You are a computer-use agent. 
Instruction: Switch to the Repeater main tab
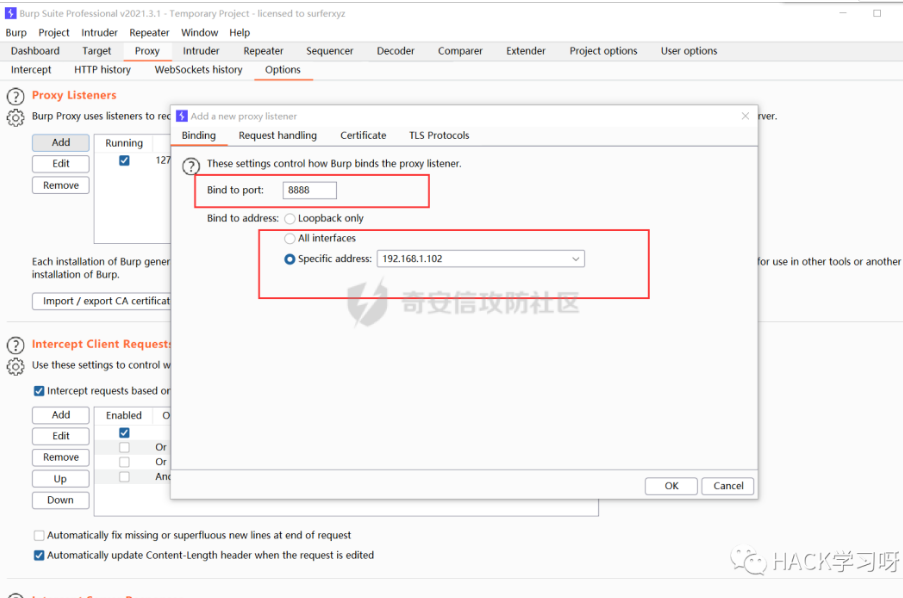click(x=263, y=51)
